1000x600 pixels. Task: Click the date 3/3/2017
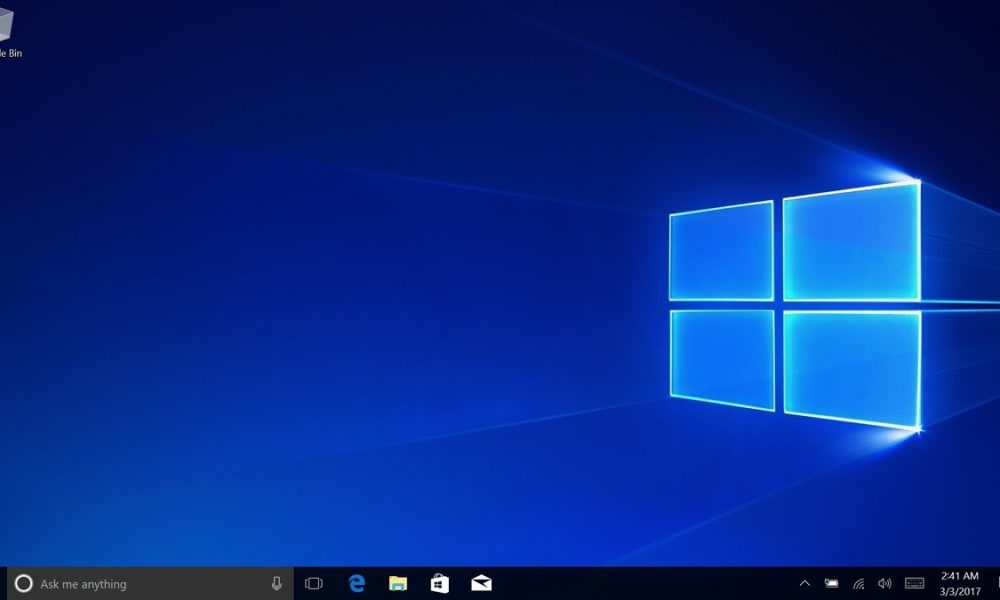click(x=960, y=592)
